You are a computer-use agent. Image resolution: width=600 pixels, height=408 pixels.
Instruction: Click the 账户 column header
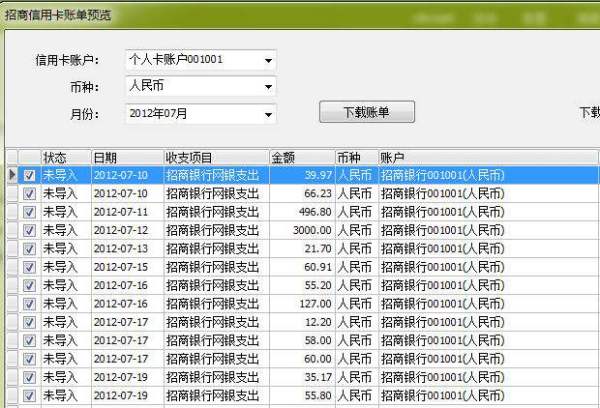(x=488, y=158)
